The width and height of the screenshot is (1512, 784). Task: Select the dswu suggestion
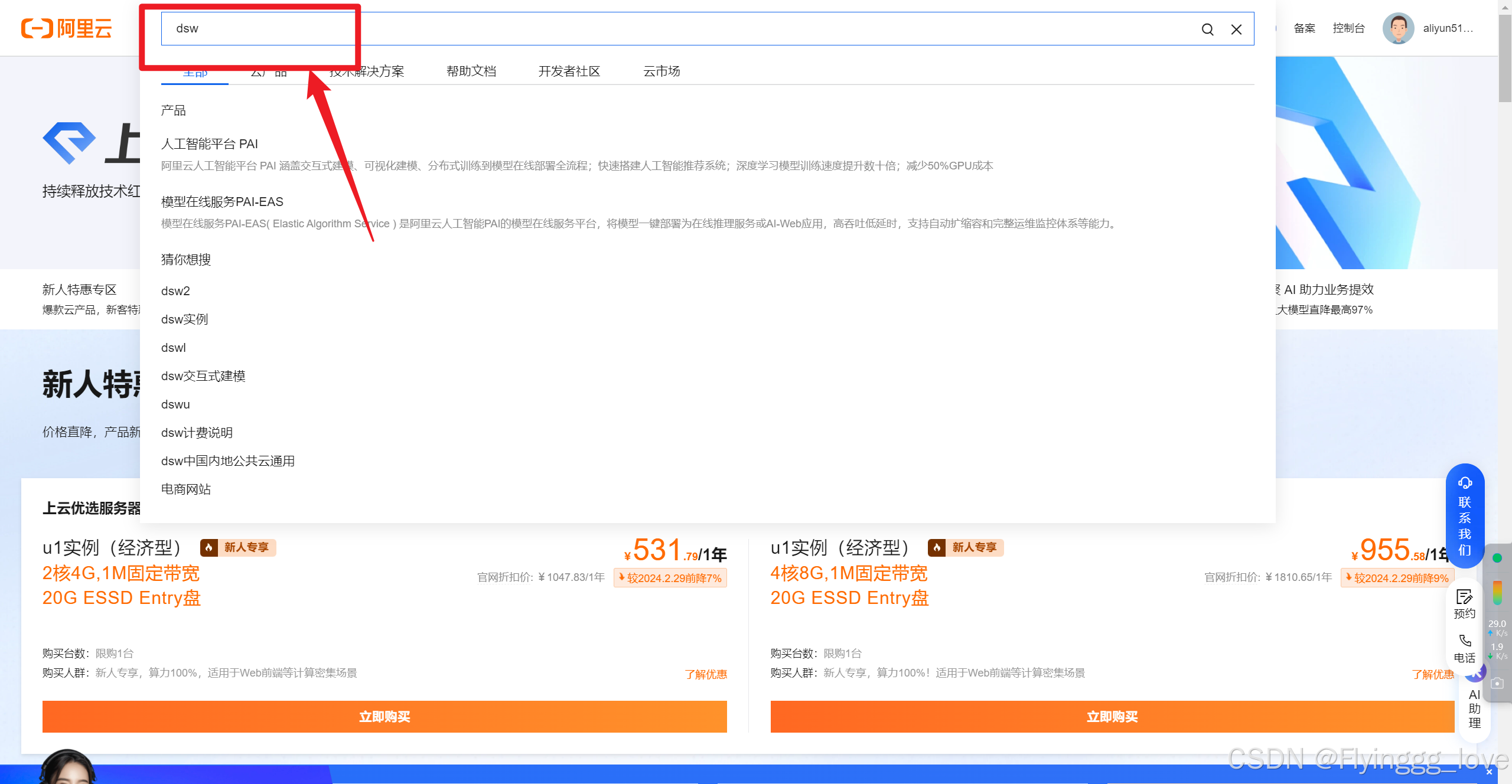[x=175, y=404]
